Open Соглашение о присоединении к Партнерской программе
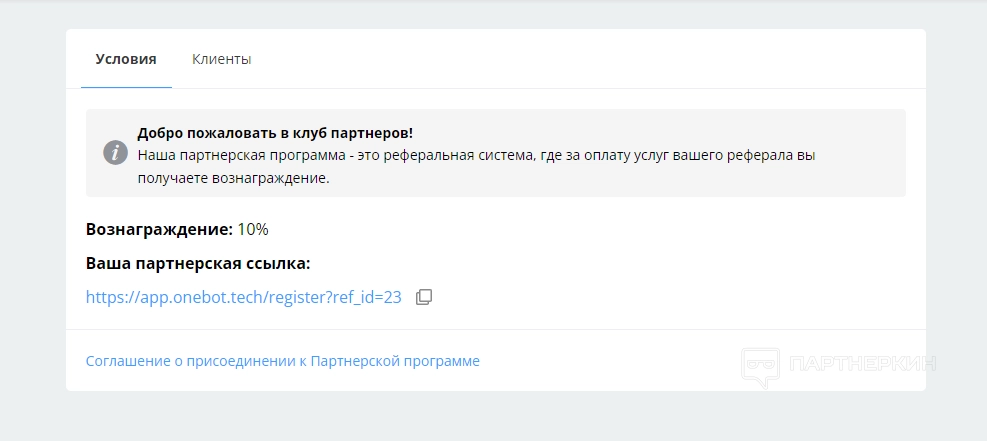 click(x=283, y=361)
